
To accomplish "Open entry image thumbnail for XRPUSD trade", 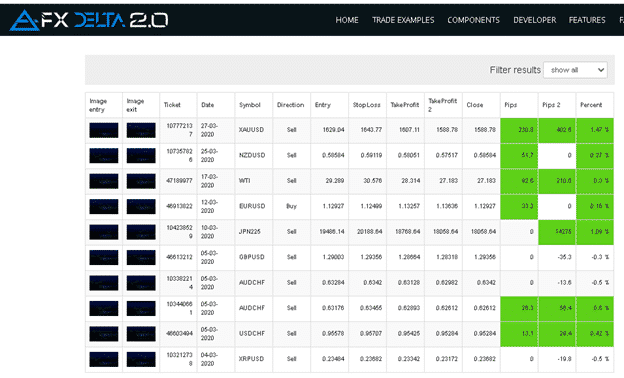I will click(x=103, y=359).
